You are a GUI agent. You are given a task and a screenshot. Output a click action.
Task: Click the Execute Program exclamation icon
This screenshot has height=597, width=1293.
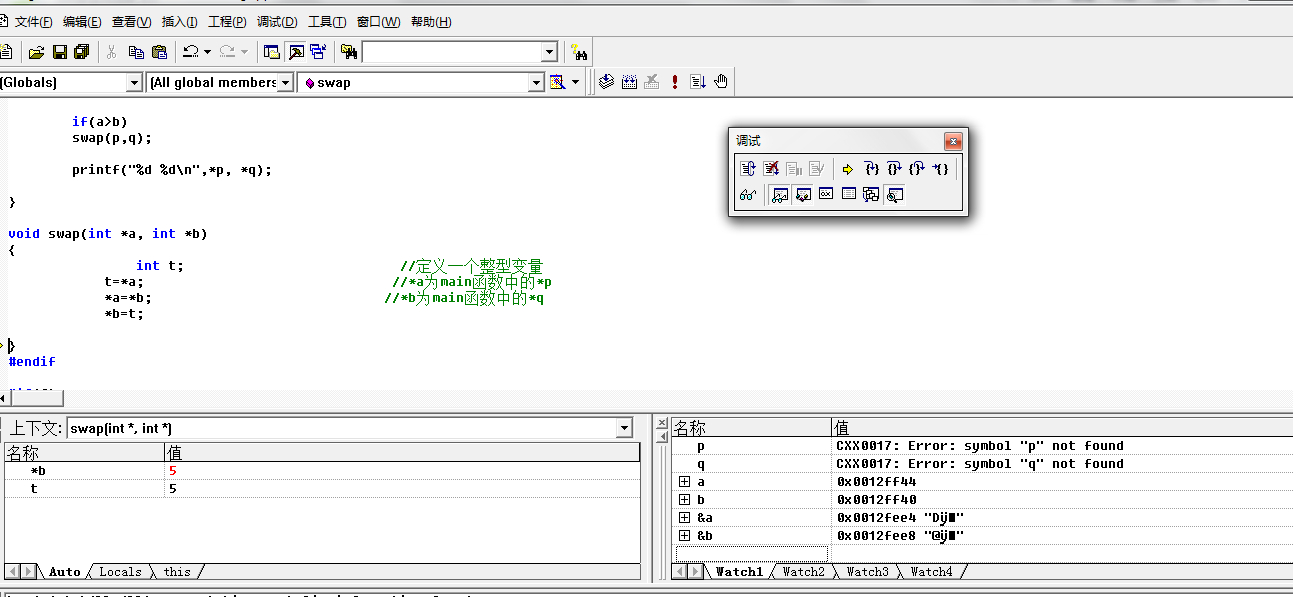[x=675, y=82]
